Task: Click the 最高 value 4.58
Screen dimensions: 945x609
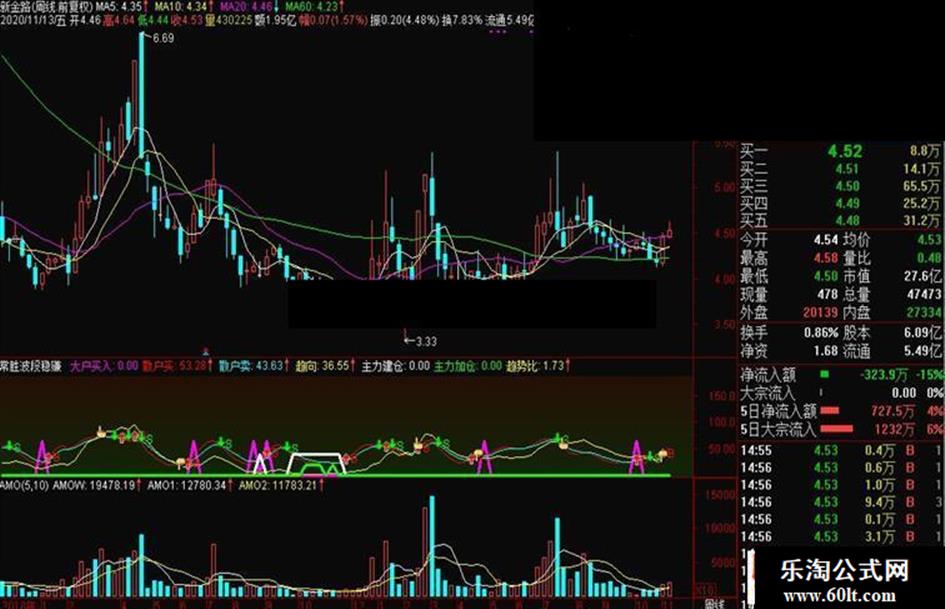Action: pos(826,258)
